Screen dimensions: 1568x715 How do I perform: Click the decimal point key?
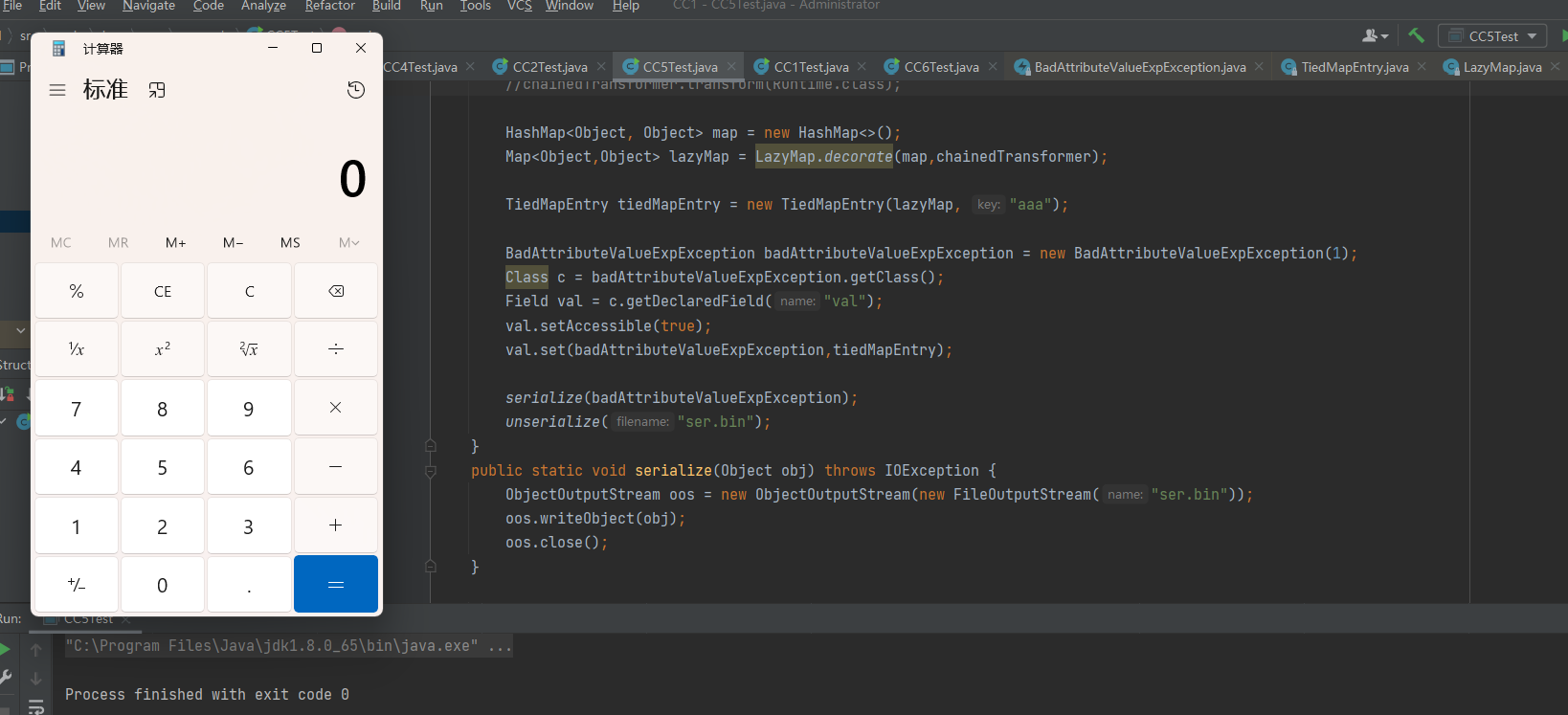249,584
